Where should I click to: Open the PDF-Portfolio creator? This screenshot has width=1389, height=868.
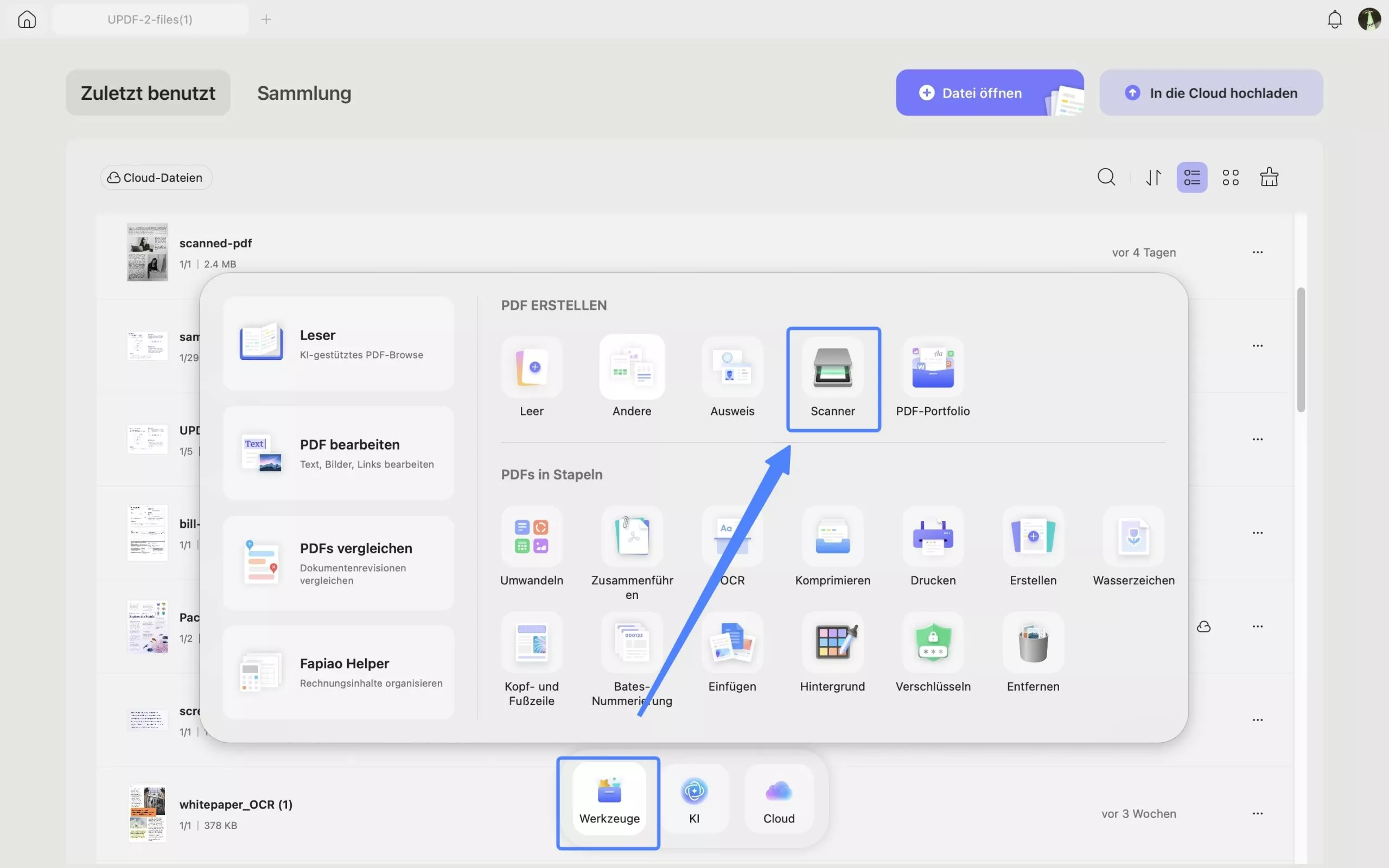click(x=932, y=368)
